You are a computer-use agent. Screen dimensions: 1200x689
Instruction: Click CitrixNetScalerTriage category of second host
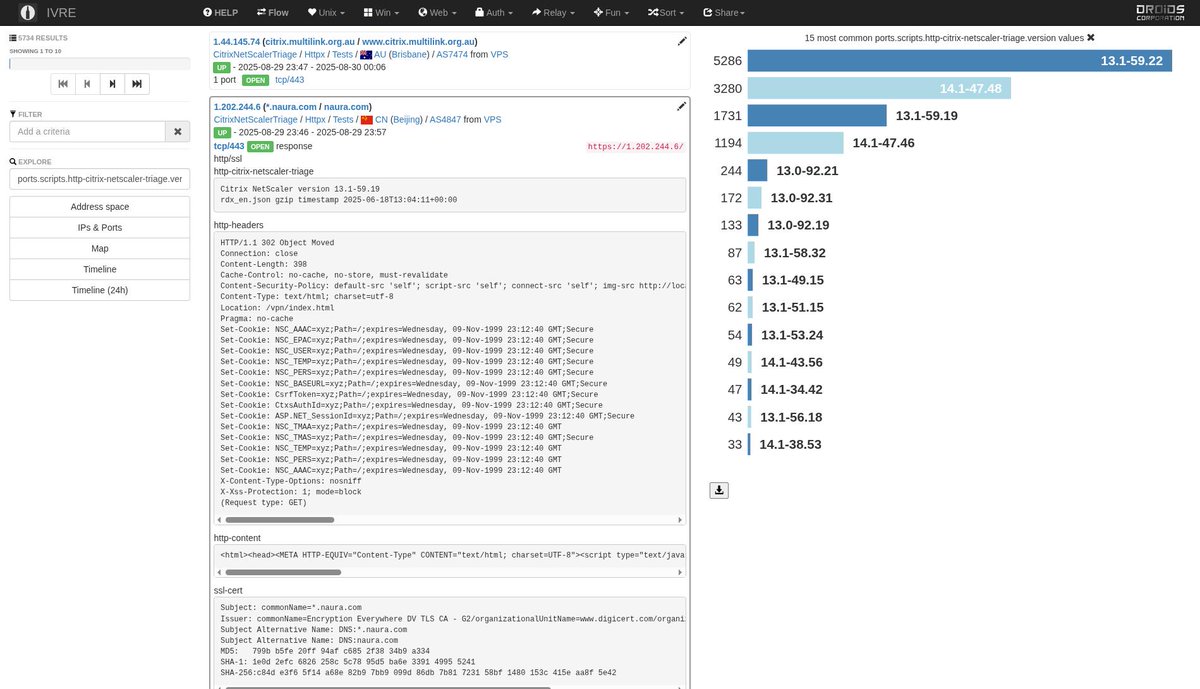click(255, 119)
